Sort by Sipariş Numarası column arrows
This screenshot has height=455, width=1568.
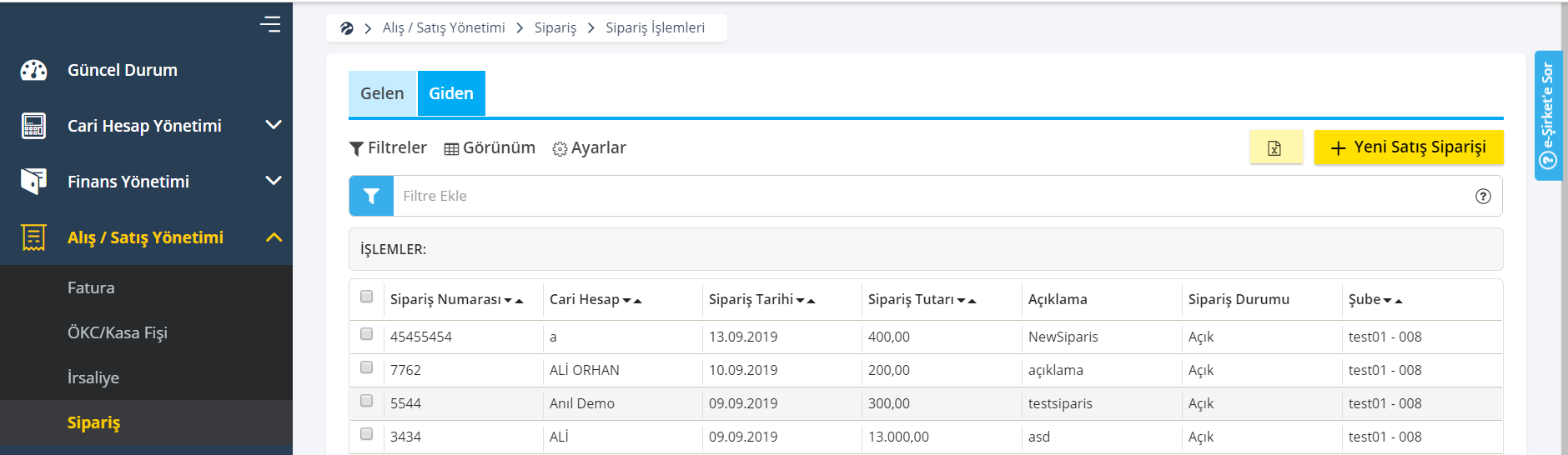click(x=514, y=301)
